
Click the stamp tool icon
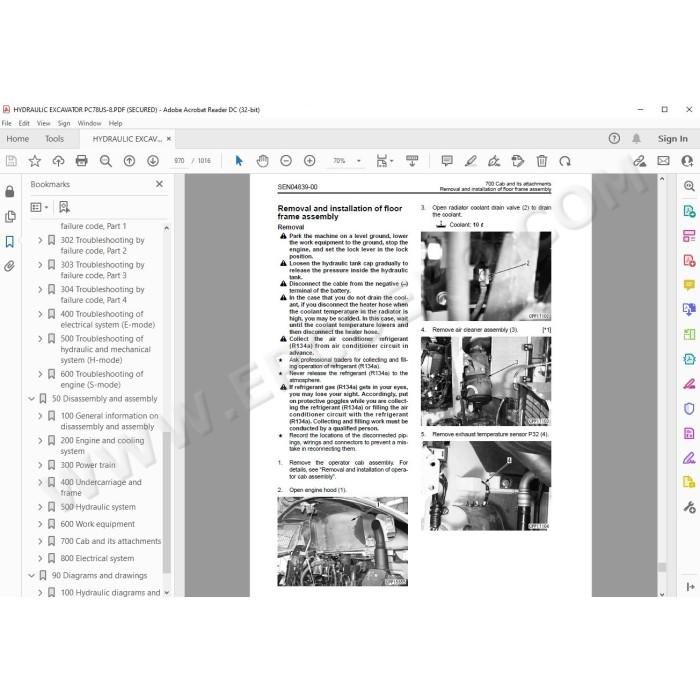pyautogui.click(x=518, y=161)
